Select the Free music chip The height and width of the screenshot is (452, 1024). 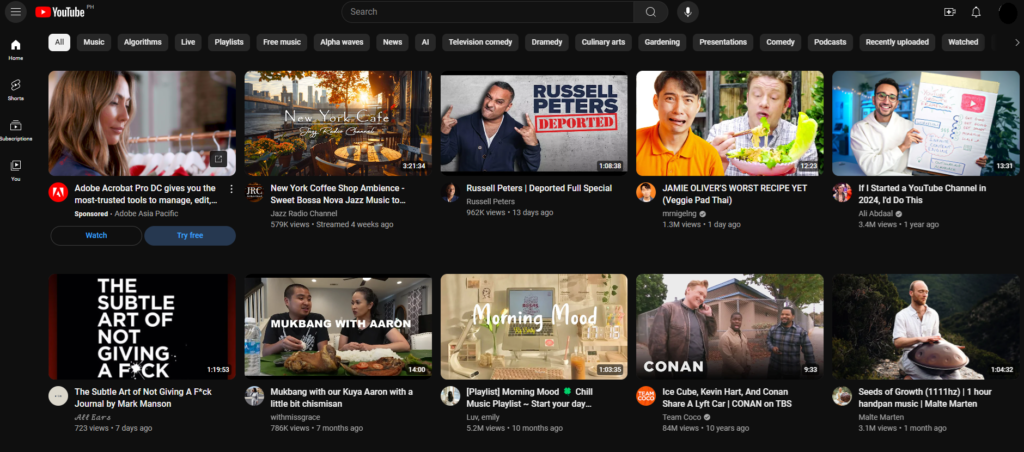(x=282, y=42)
